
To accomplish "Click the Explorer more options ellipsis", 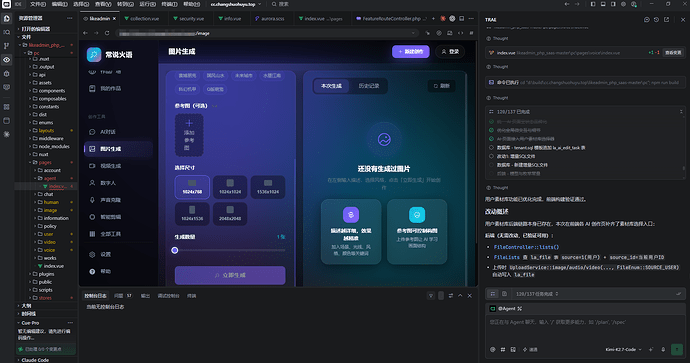I will (70, 18).
